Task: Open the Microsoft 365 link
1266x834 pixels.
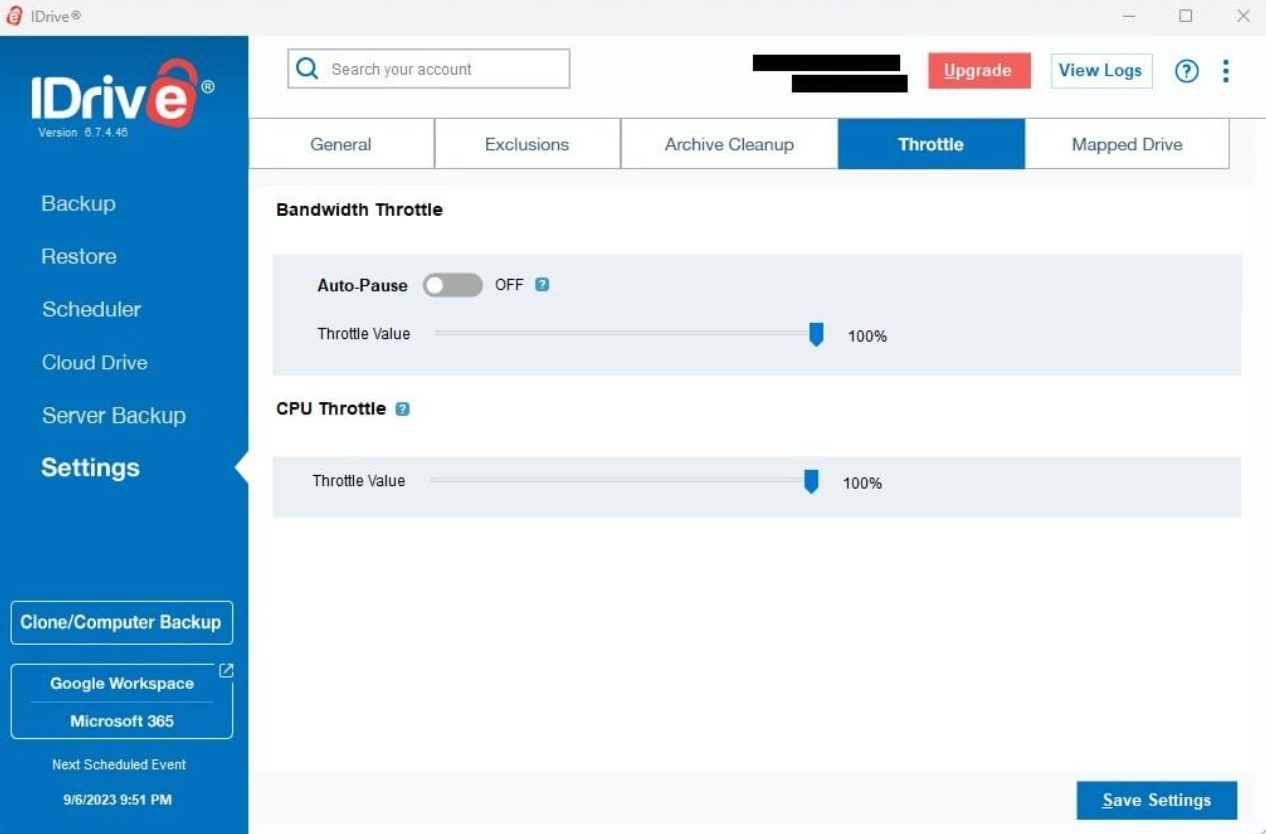Action: [x=122, y=721]
